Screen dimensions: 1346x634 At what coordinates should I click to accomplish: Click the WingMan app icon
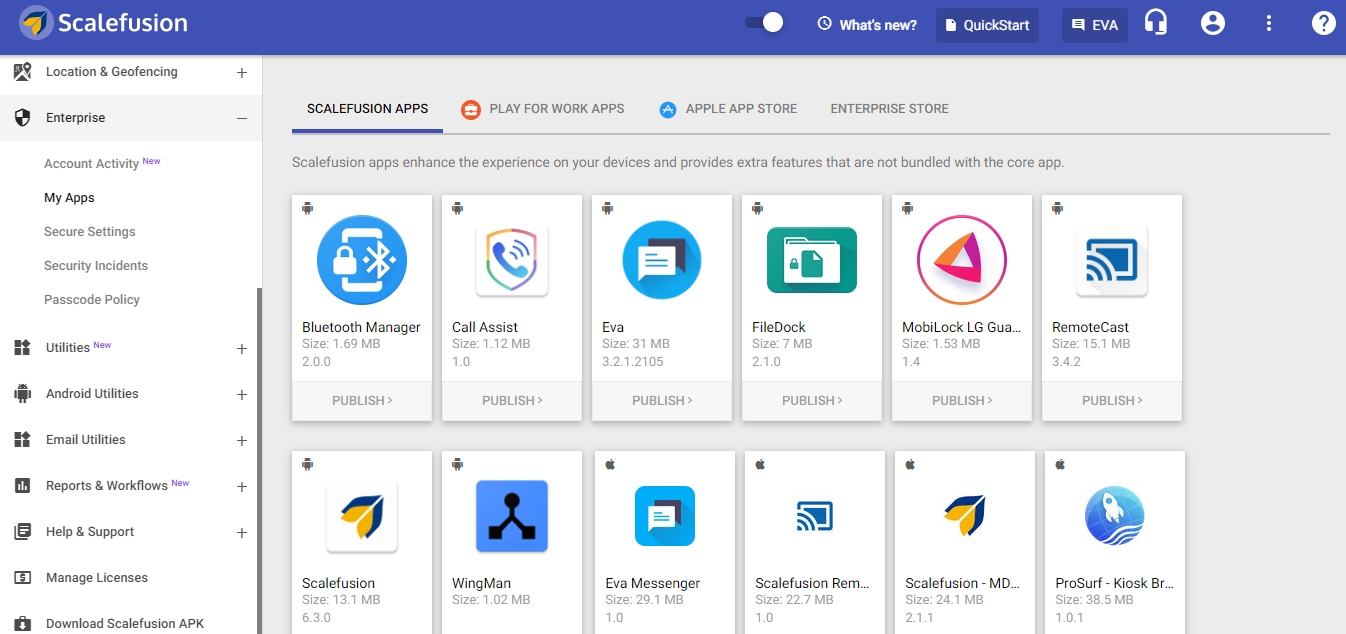tap(512, 516)
